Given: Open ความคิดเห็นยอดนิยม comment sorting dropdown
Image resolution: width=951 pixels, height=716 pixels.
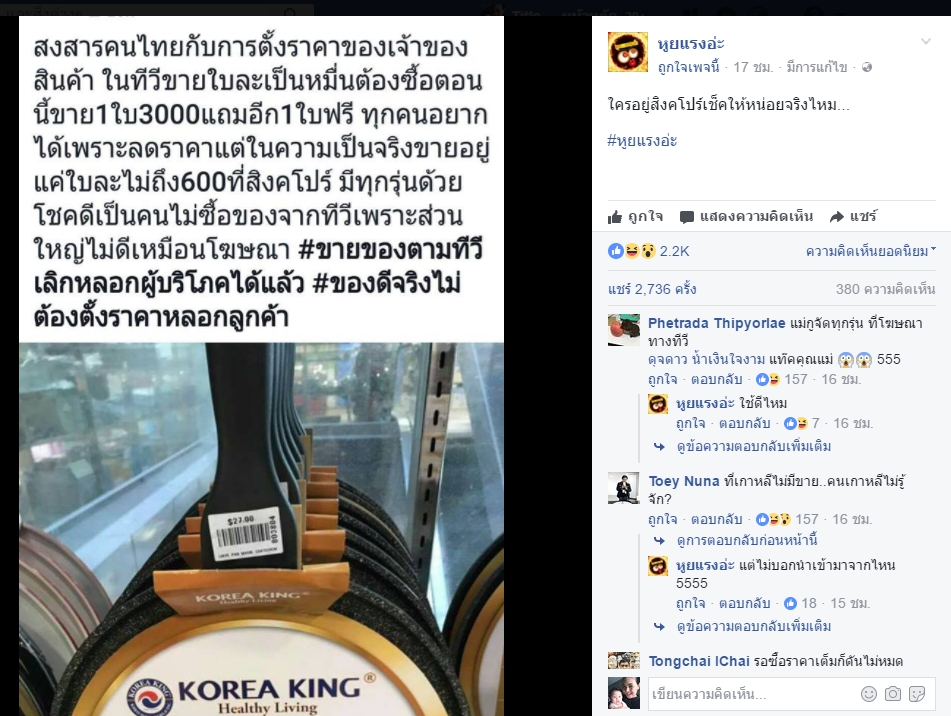Looking at the screenshot, I should pos(870,251).
